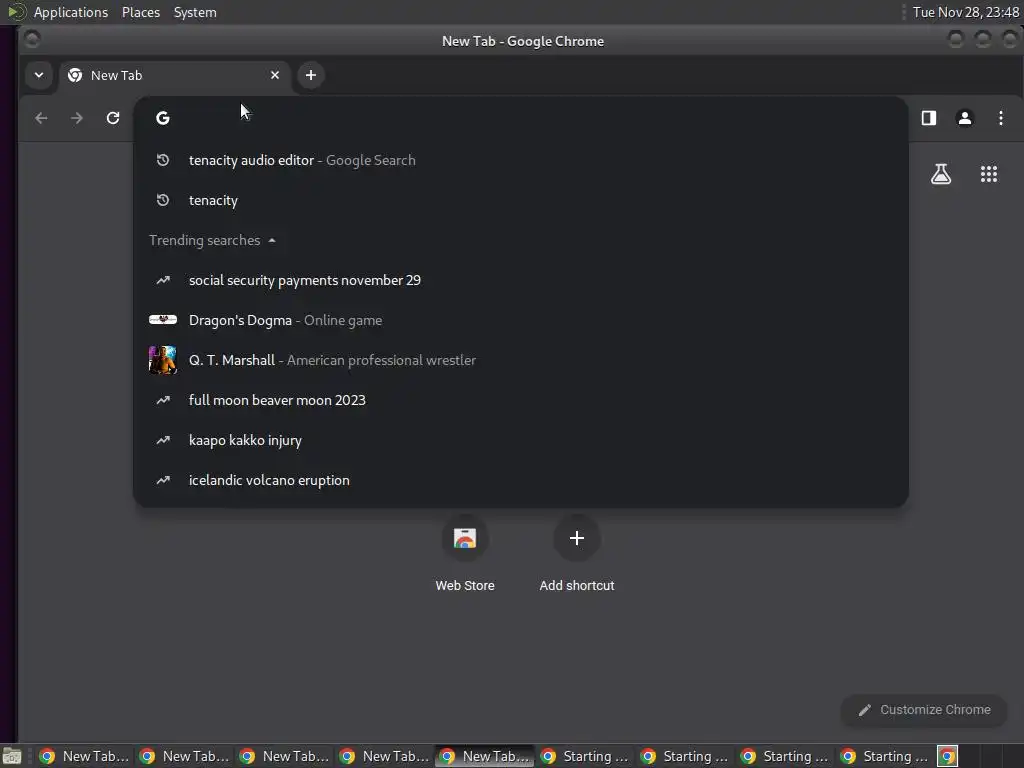Close the New Tab tab

(x=275, y=75)
